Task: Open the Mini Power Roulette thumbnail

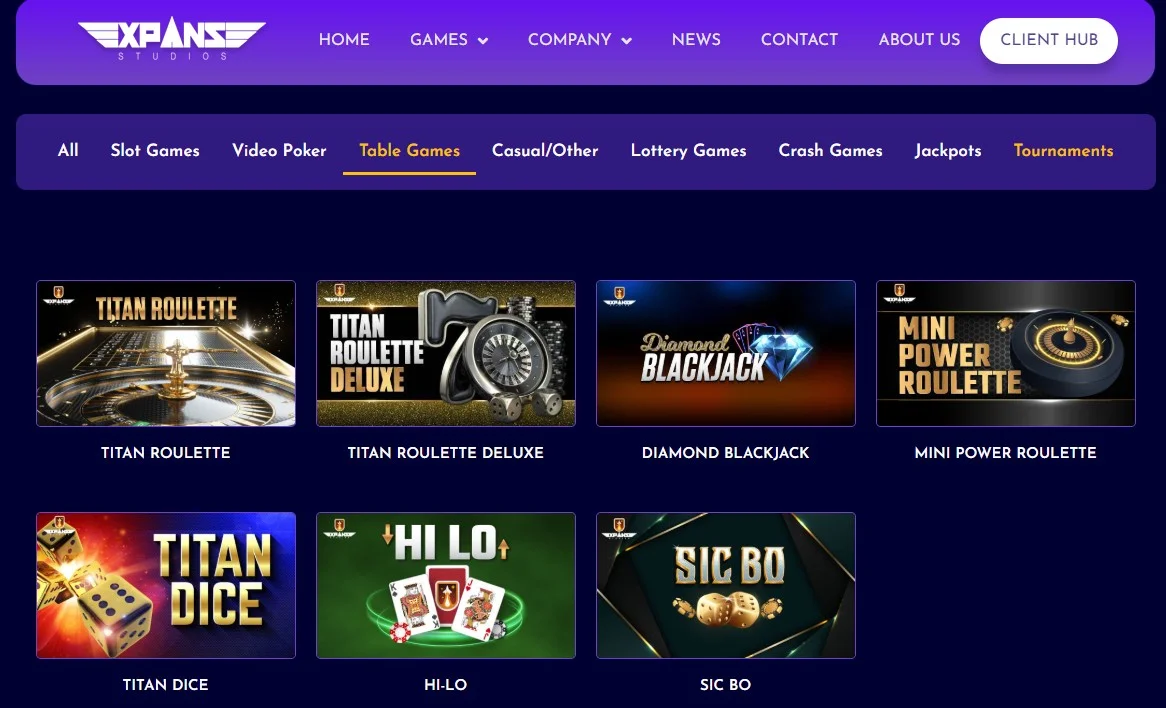Action: point(1005,353)
